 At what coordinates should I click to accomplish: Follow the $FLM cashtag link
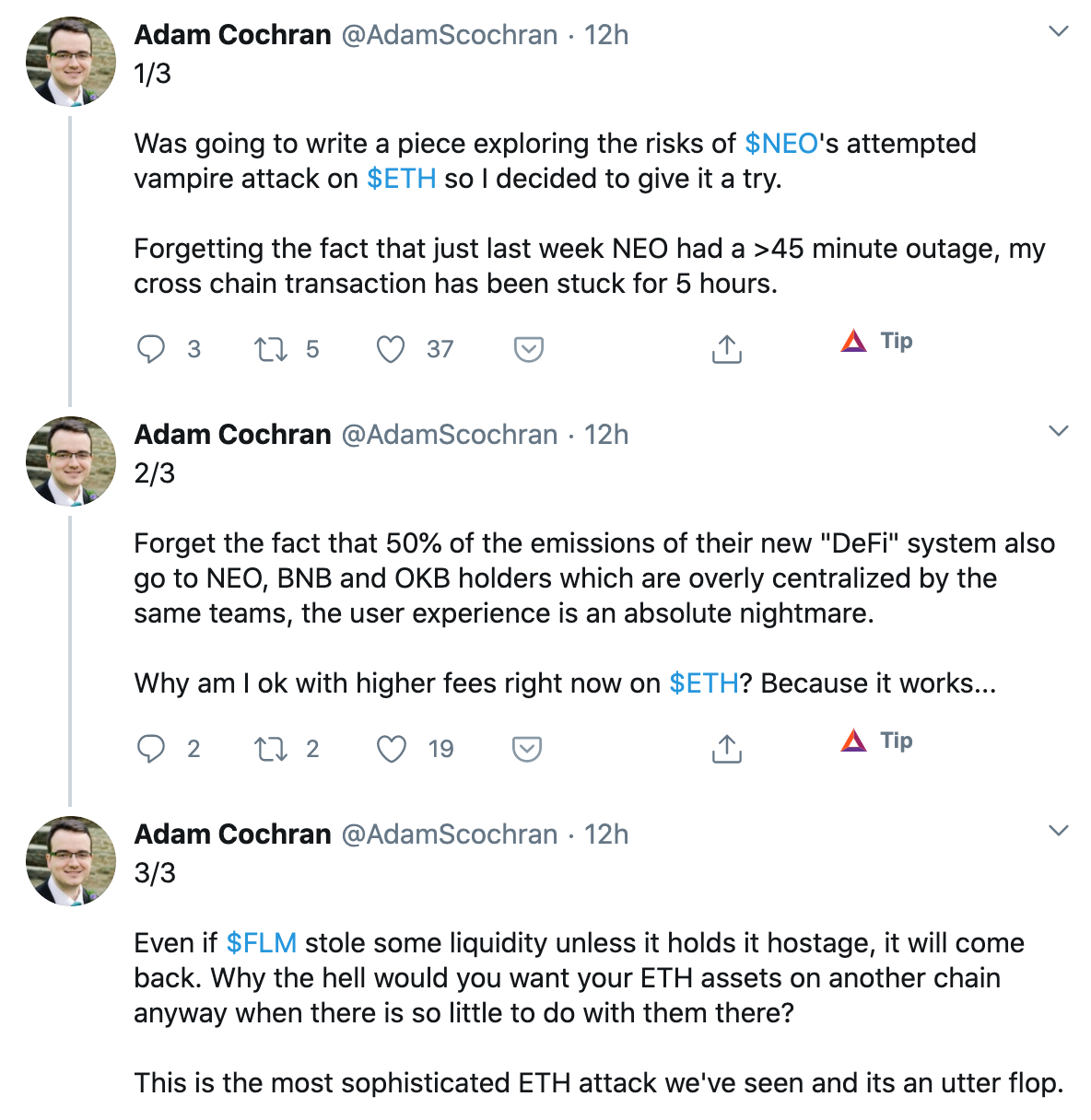pos(262,942)
